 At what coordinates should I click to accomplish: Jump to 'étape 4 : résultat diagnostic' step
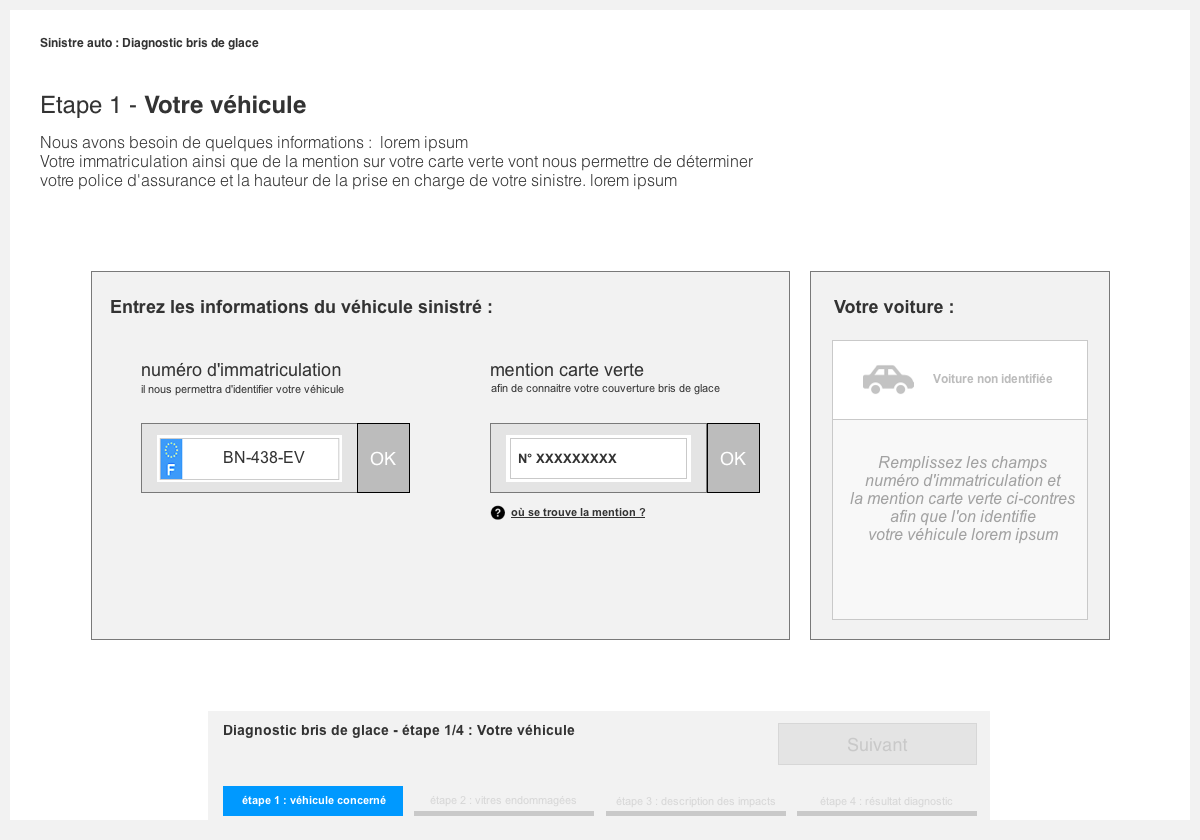pos(886,801)
